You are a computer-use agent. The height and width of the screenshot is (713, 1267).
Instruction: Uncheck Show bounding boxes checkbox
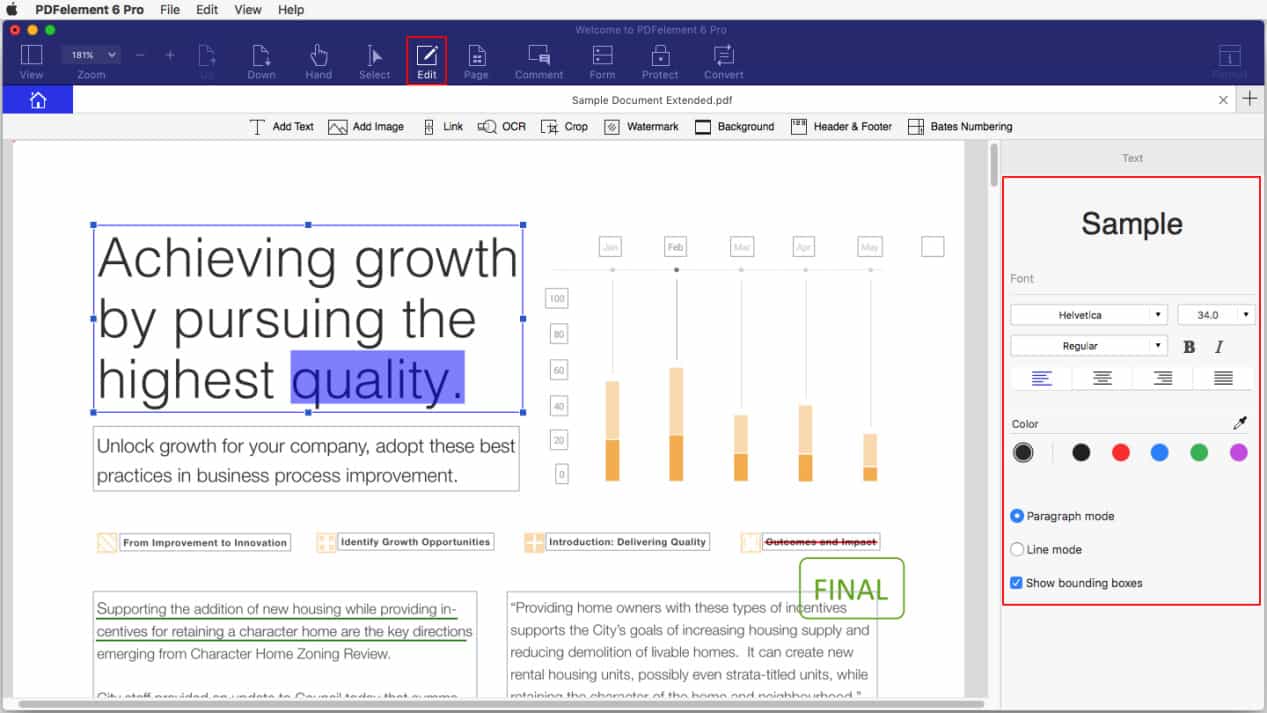1016,583
